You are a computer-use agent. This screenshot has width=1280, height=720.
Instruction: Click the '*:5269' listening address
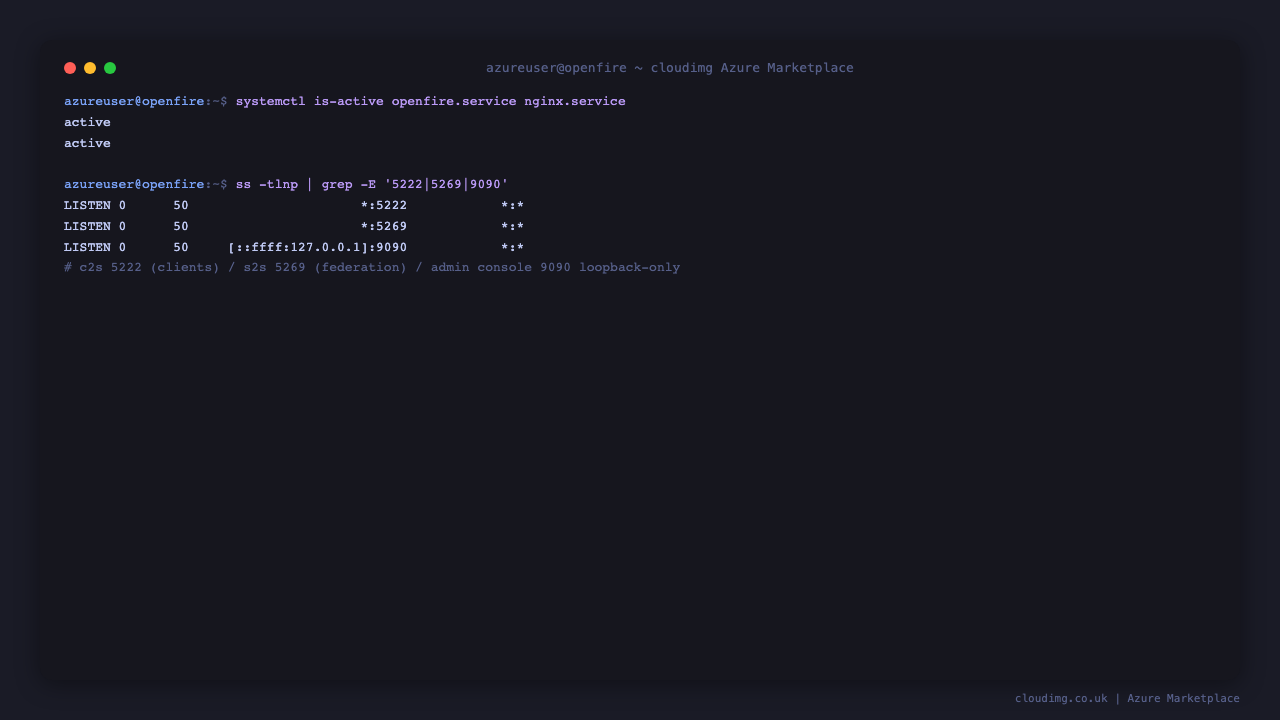384,227
